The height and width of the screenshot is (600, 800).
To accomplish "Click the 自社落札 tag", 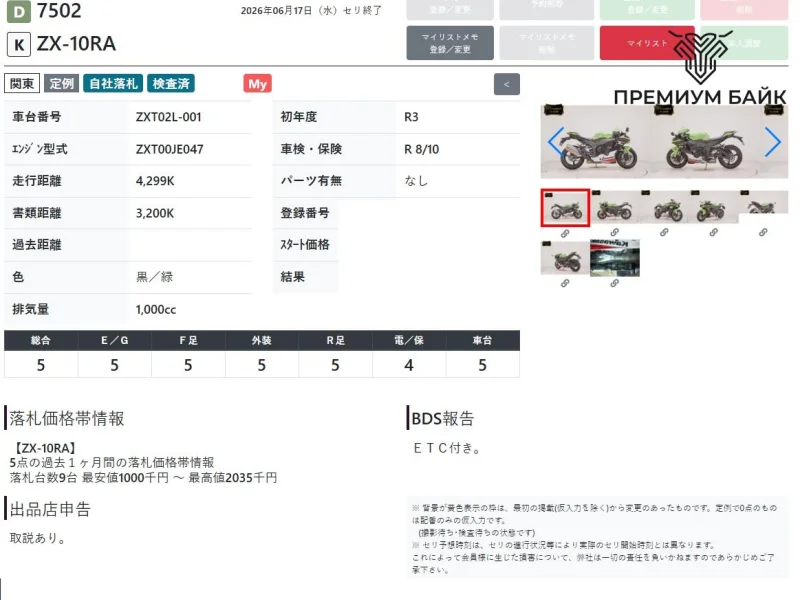I will point(113,84).
